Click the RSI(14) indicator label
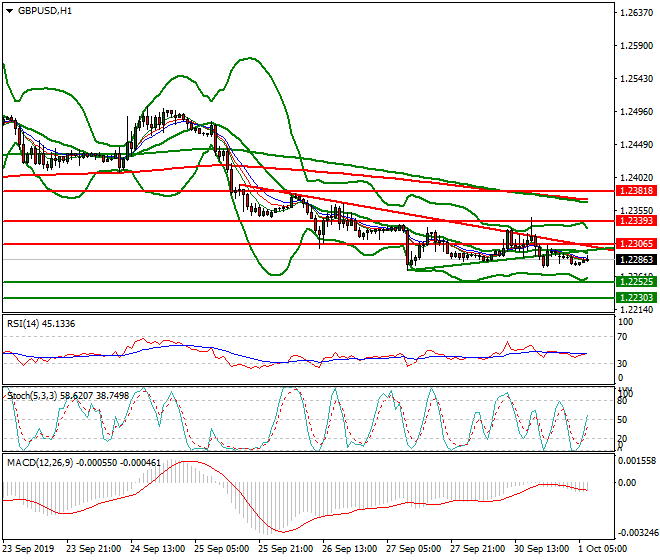 39,323
